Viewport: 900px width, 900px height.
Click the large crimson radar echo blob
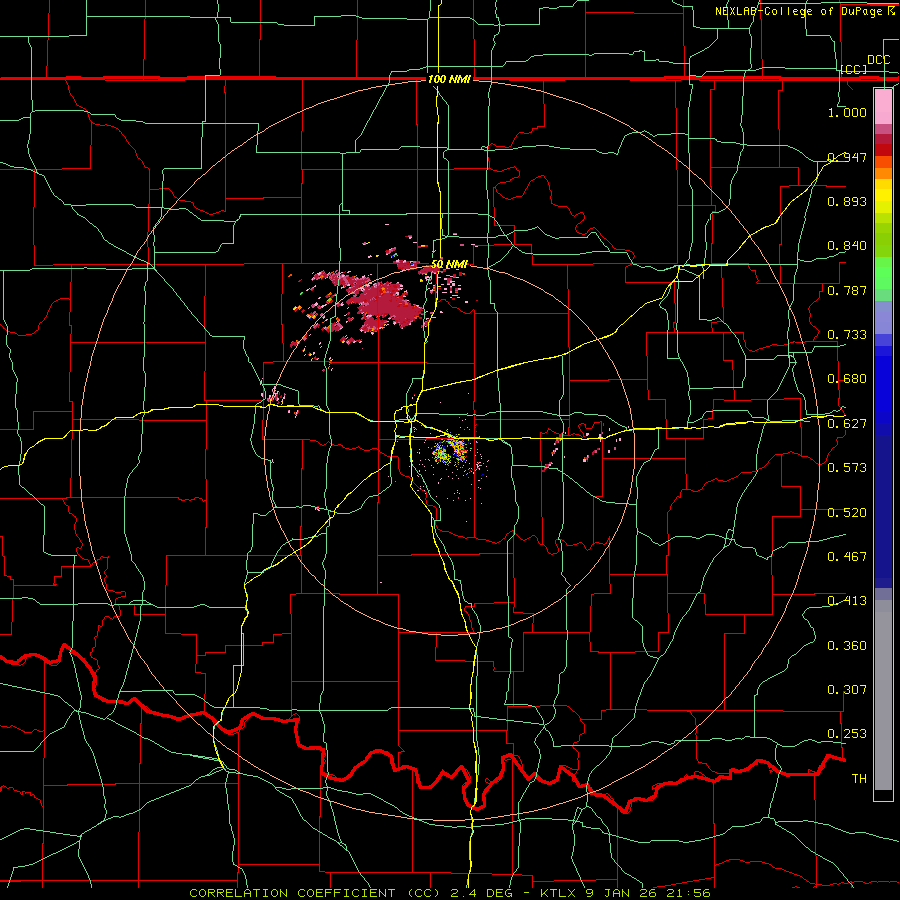pos(386,304)
